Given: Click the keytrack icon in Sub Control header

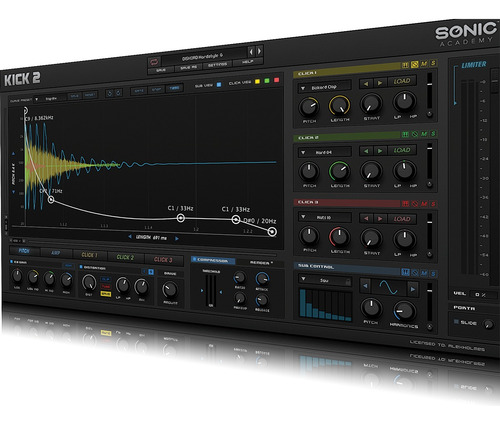Looking at the screenshot, I should pyautogui.click(x=405, y=272).
